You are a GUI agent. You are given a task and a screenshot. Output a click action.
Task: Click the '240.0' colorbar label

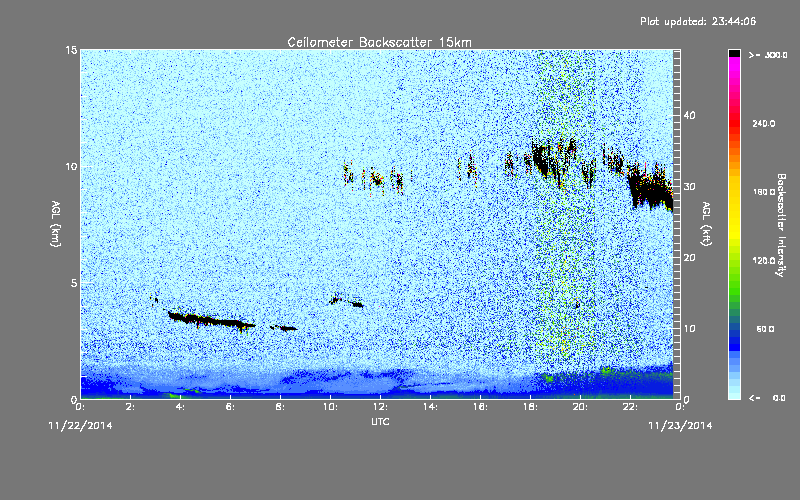(764, 123)
